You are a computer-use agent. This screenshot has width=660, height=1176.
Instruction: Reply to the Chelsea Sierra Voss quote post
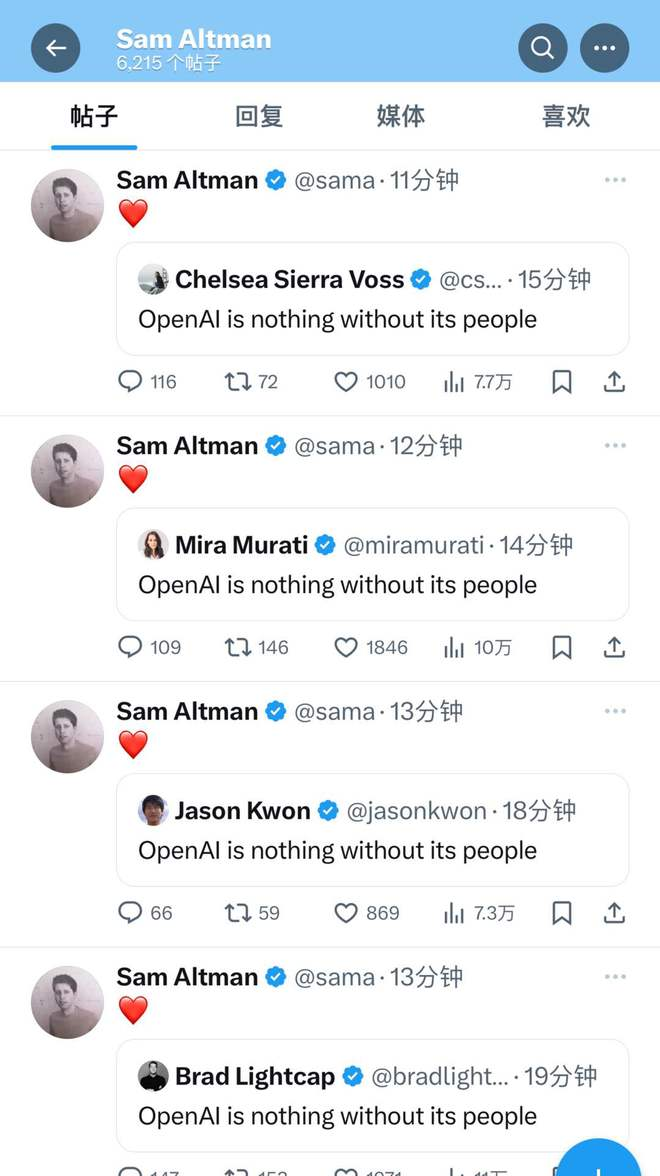pos(131,381)
